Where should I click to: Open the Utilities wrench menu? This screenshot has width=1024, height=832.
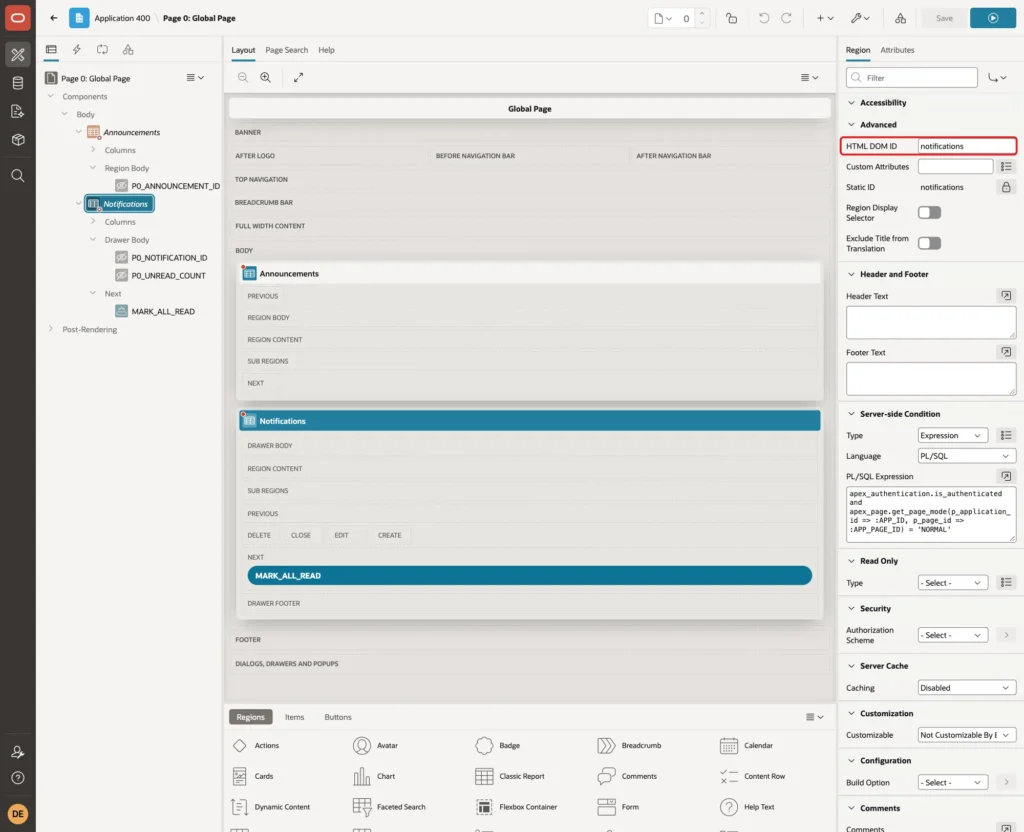click(860, 18)
